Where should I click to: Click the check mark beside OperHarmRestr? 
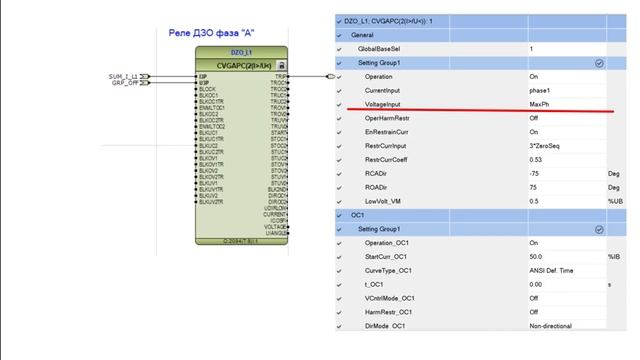pyautogui.click(x=339, y=118)
